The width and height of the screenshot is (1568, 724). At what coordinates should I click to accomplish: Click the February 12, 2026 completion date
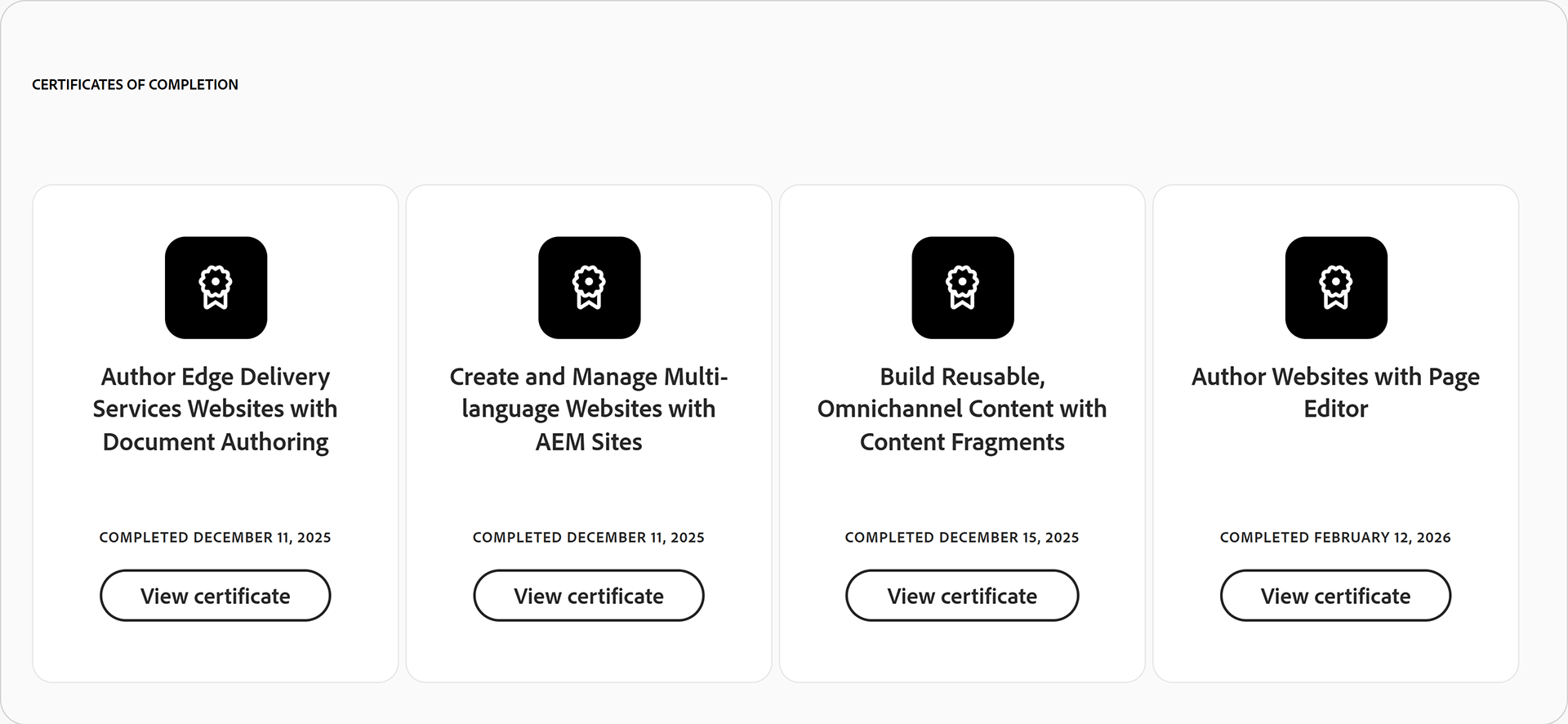click(1335, 537)
